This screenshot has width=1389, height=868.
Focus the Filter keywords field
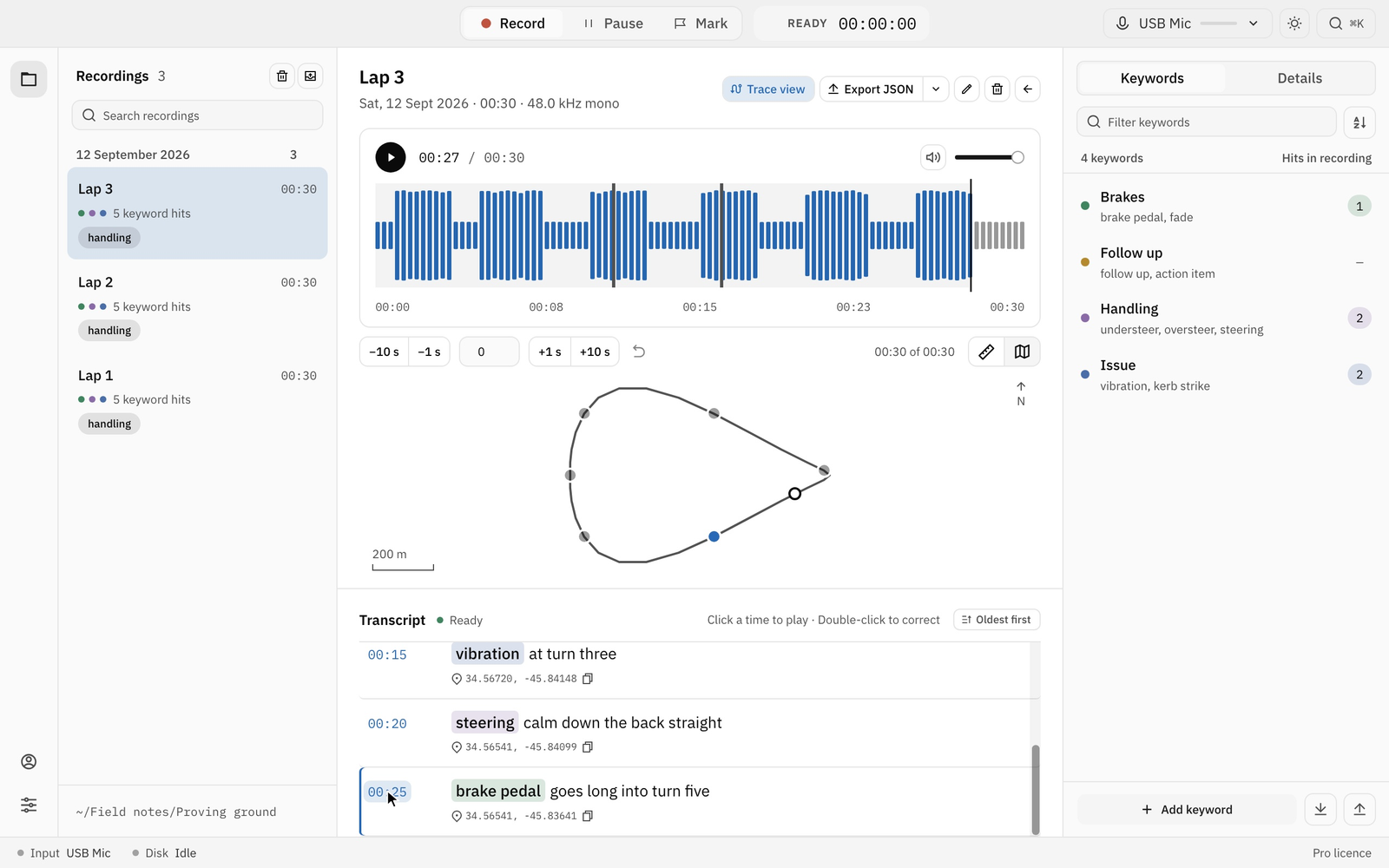pyautogui.click(x=1207, y=122)
